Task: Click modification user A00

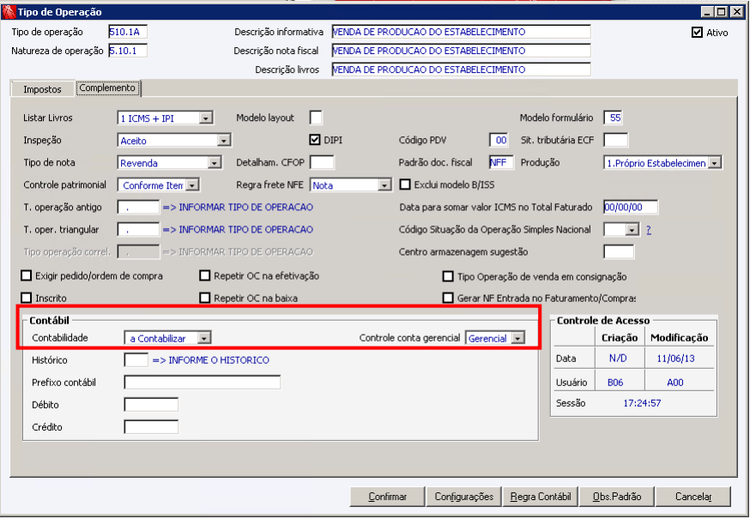Action: tap(675, 383)
